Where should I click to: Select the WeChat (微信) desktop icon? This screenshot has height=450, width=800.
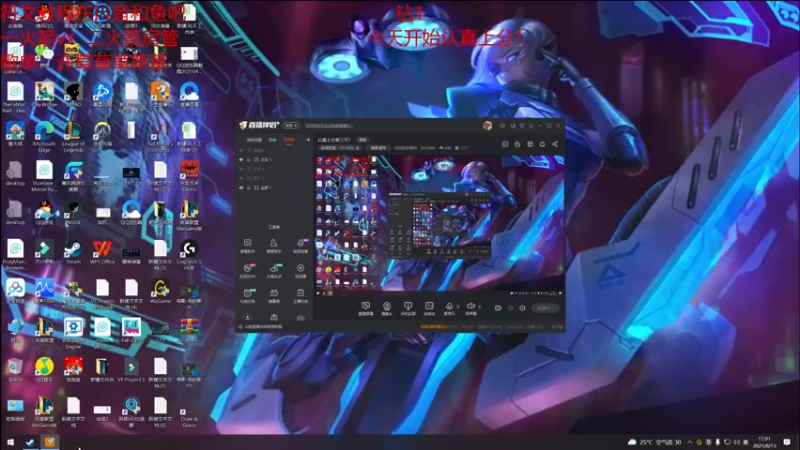[x=44, y=55]
